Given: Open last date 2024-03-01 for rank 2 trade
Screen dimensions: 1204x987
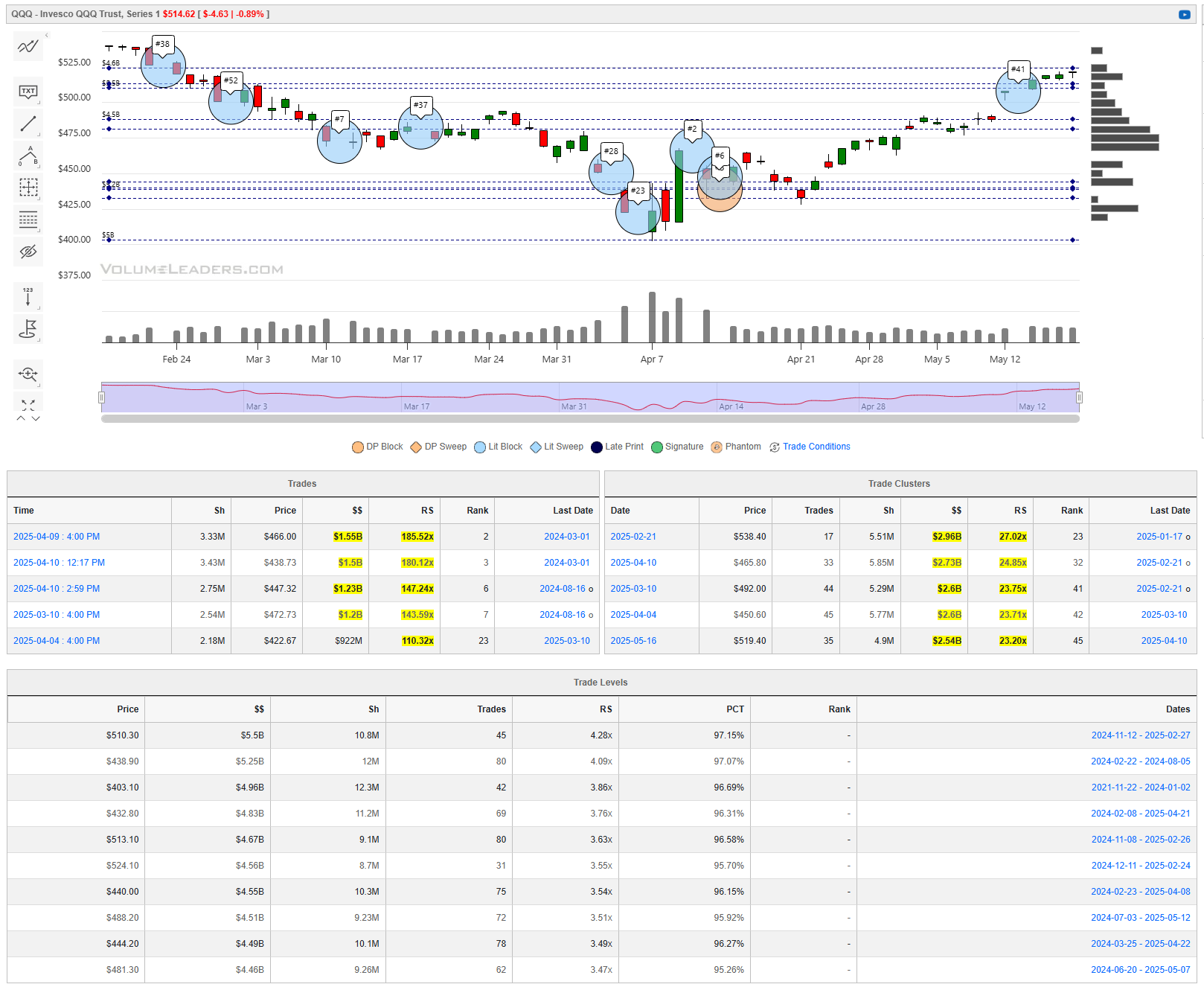Looking at the screenshot, I should pyautogui.click(x=566, y=537).
